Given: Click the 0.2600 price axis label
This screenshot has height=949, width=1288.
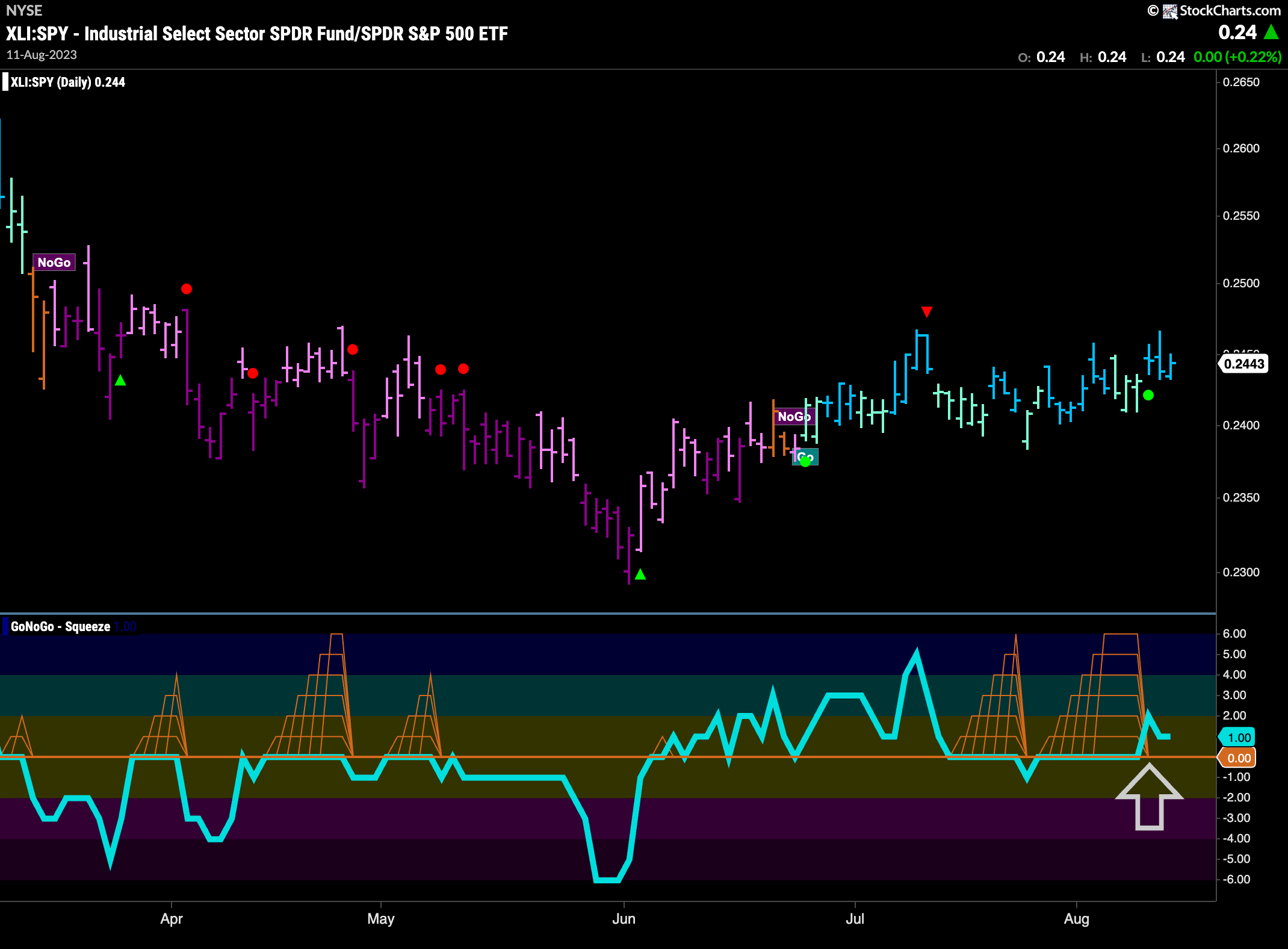Looking at the screenshot, I should [1241, 149].
